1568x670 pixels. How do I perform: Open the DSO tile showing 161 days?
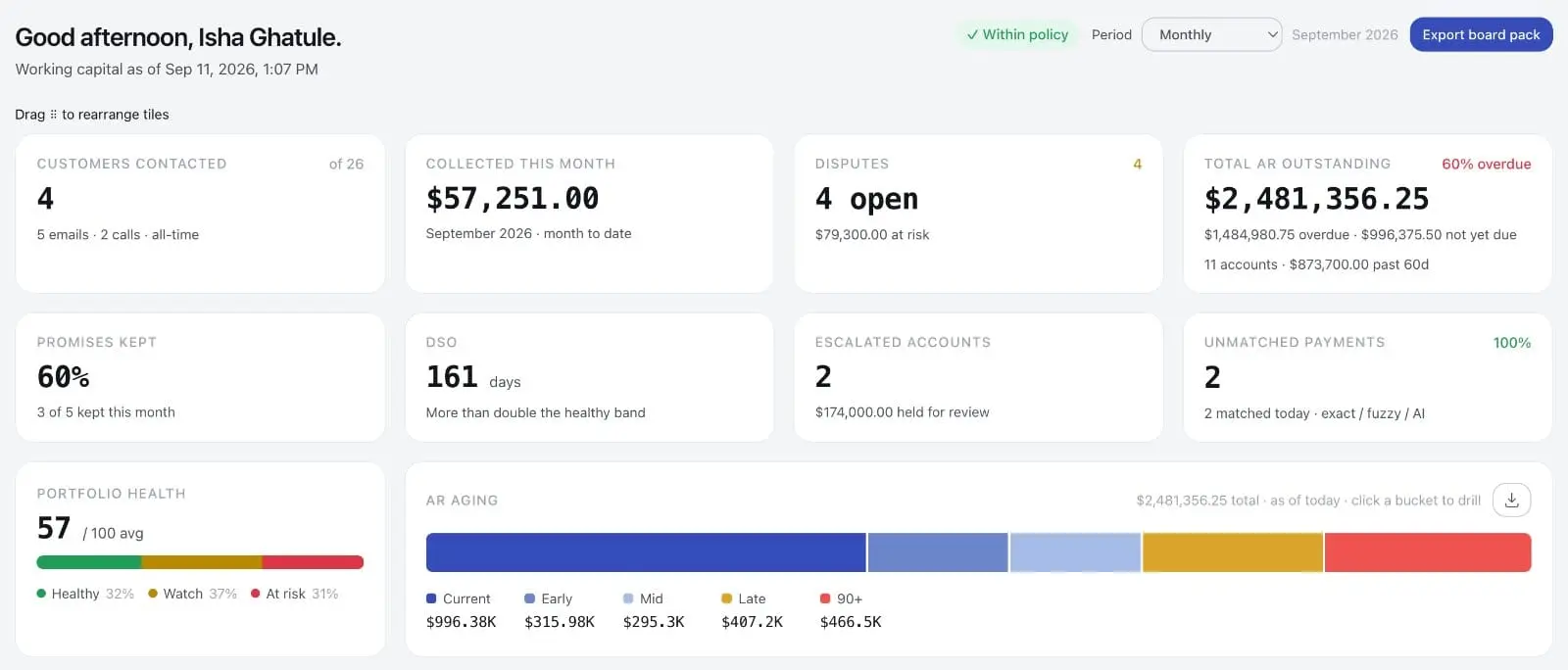[589, 377]
